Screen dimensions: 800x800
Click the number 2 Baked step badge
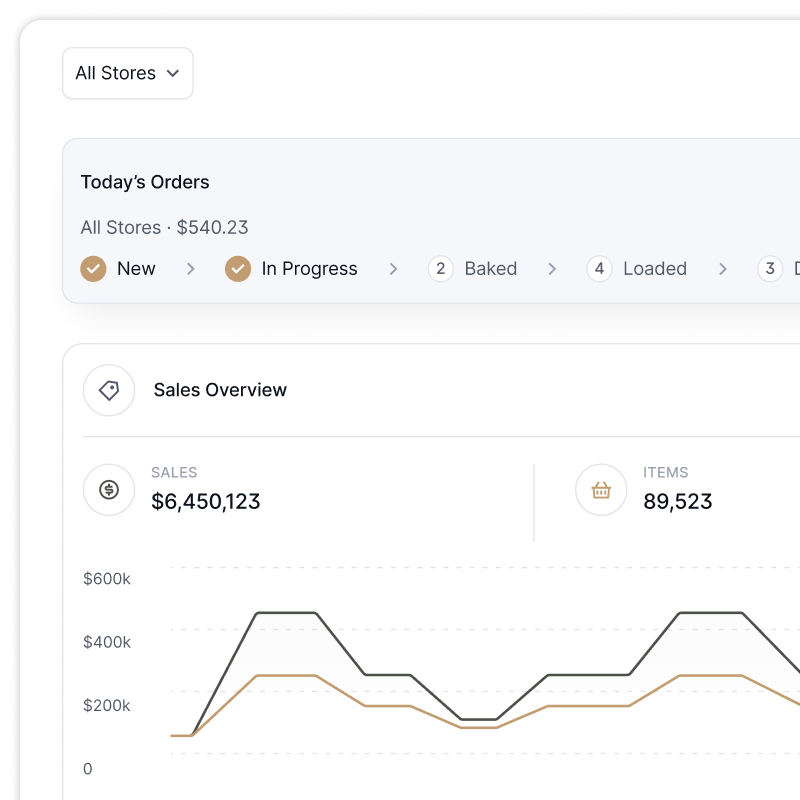coord(441,268)
